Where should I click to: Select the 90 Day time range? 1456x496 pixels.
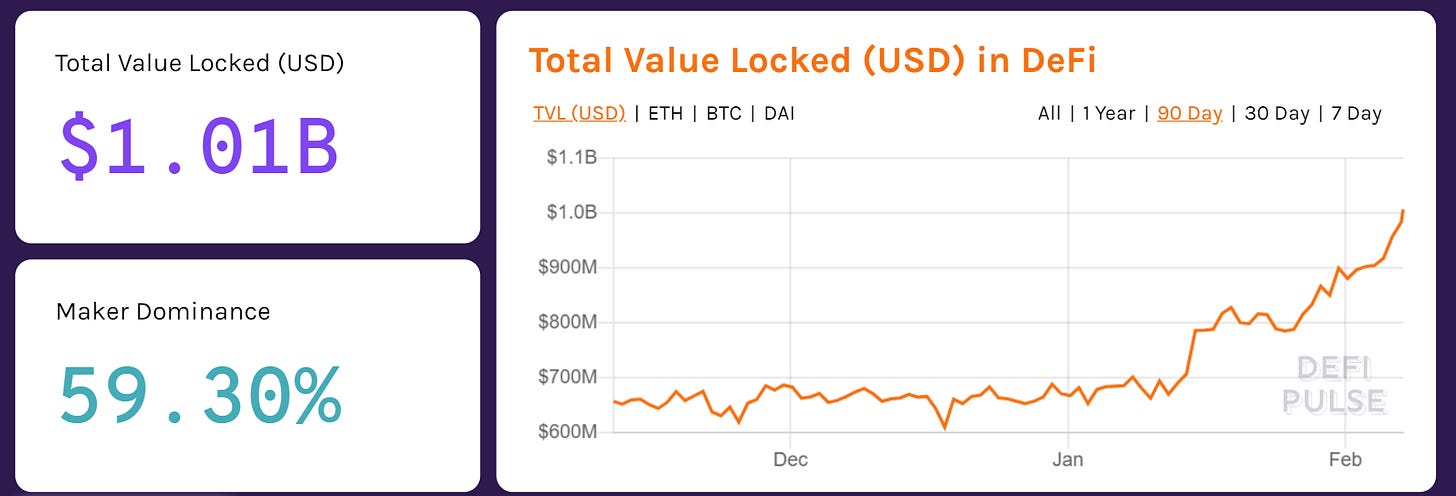point(1190,113)
